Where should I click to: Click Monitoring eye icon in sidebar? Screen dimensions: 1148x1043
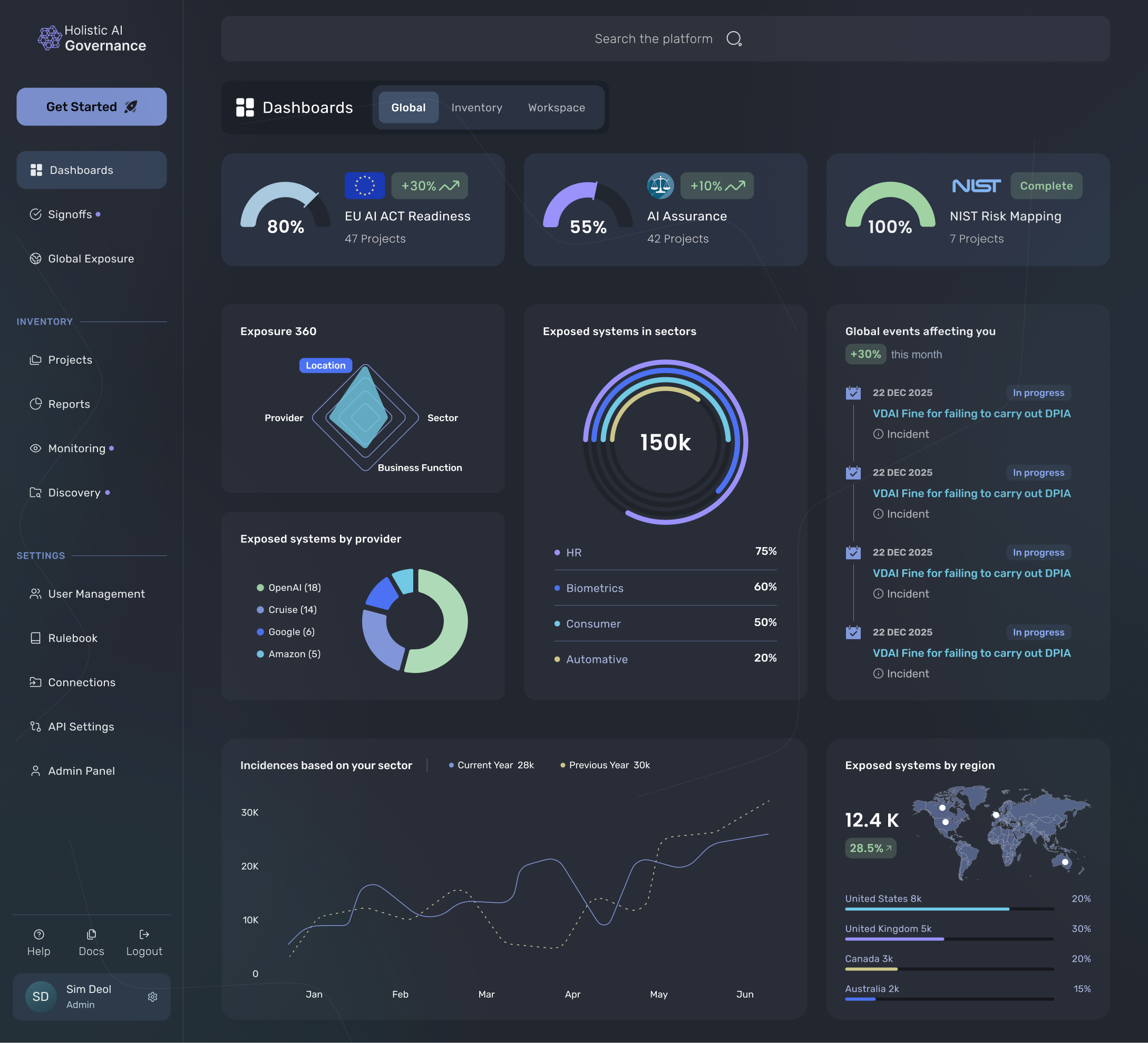point(35,448)
